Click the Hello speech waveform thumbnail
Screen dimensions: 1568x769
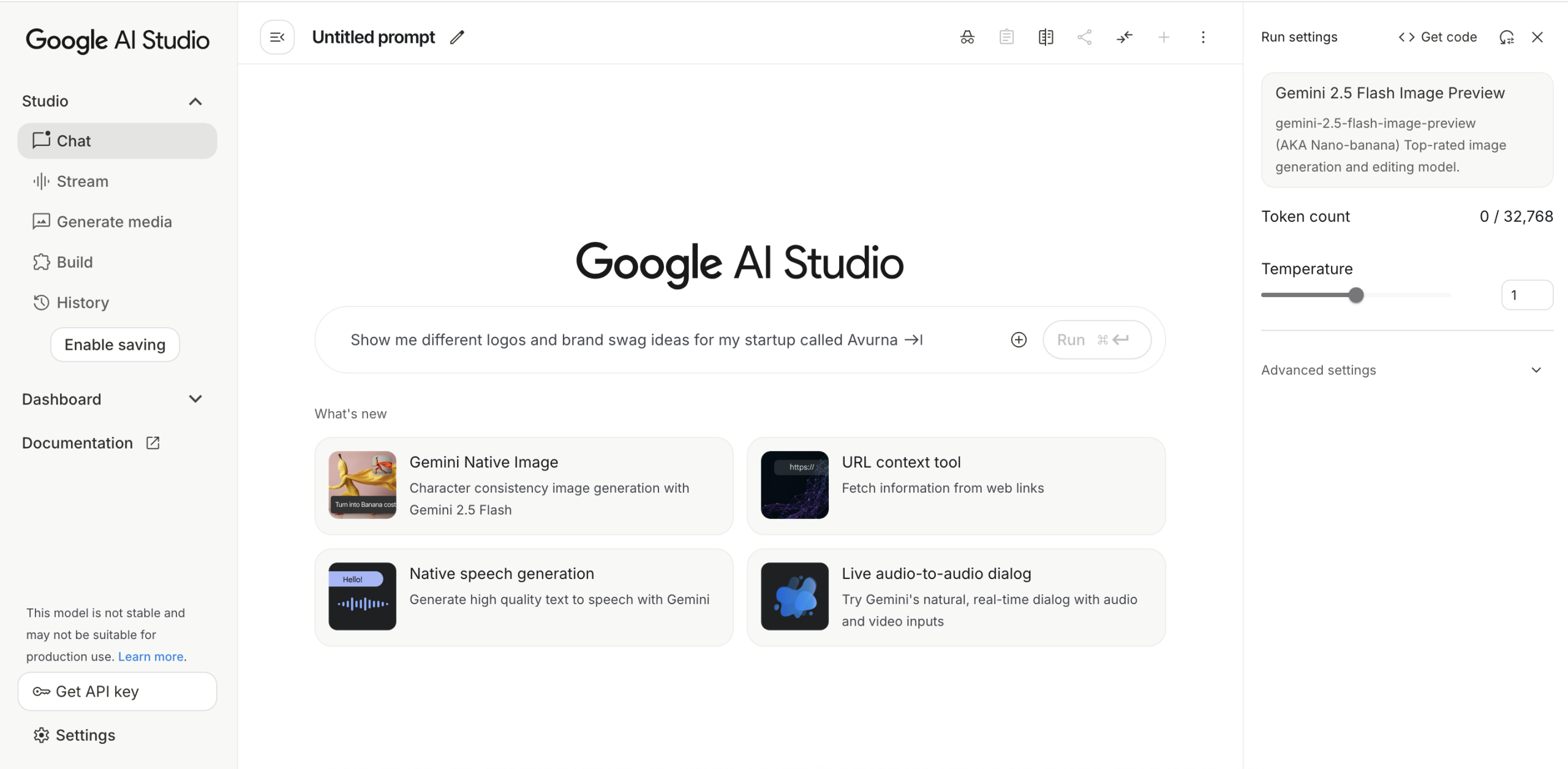click(x=362, y=596)
